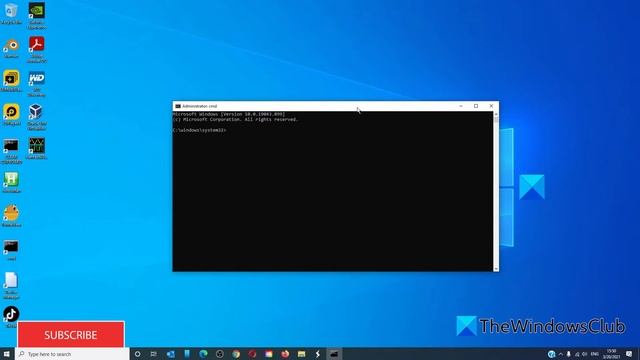Select the orange round desktop shortcut

click(x=11, y=216)
